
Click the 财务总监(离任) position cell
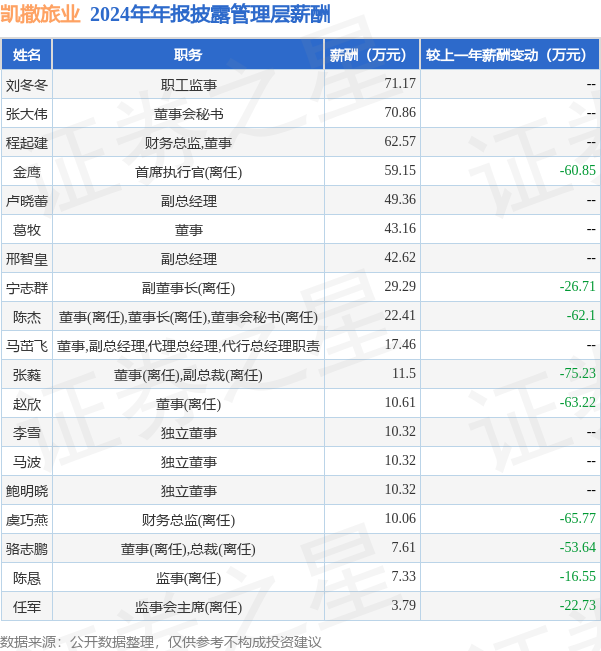point(188,520)
